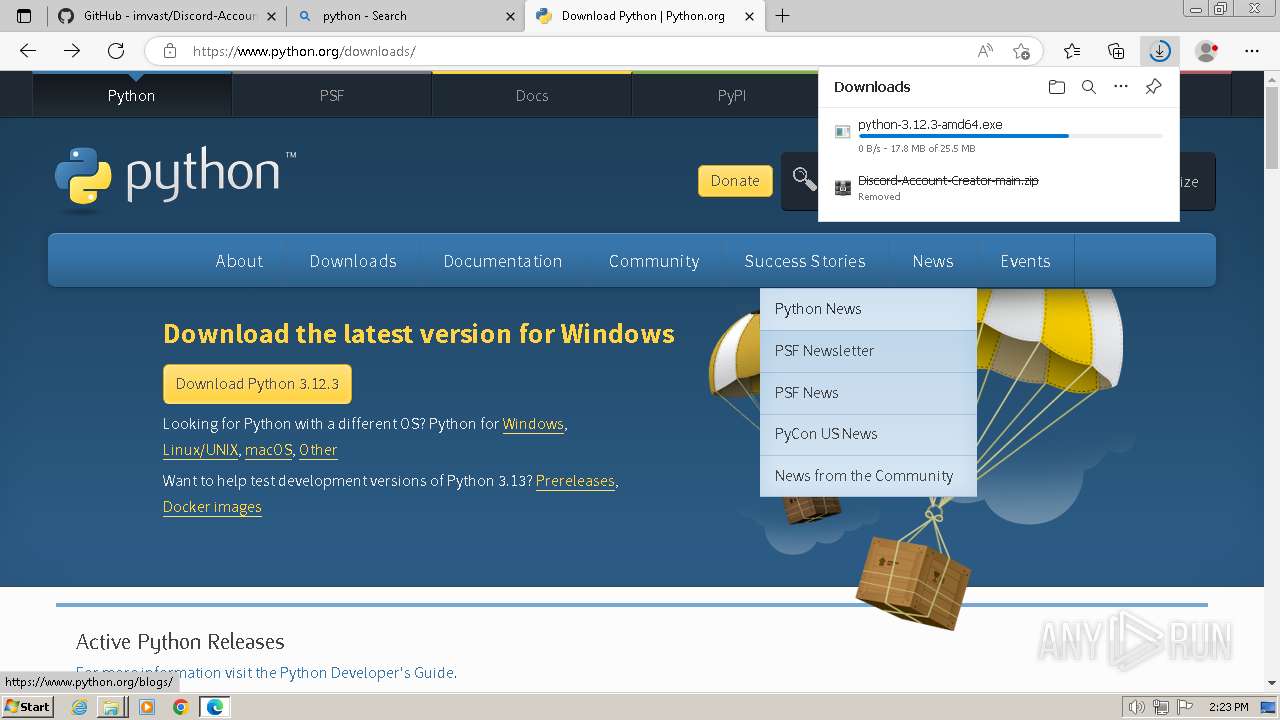Select the Python top navigation tab
The width and height of the screenshot is (1280, 720).
pos(131,95)
